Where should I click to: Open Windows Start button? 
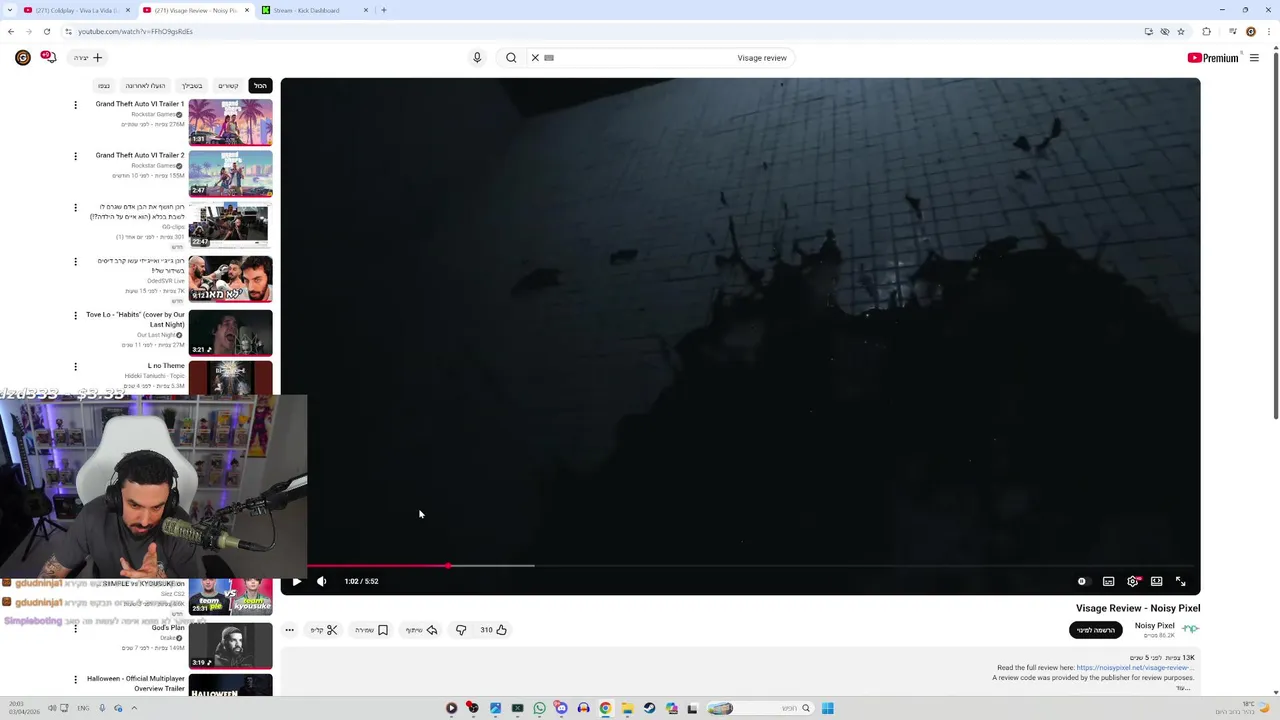pyautogui.click(x=827, y=708)
